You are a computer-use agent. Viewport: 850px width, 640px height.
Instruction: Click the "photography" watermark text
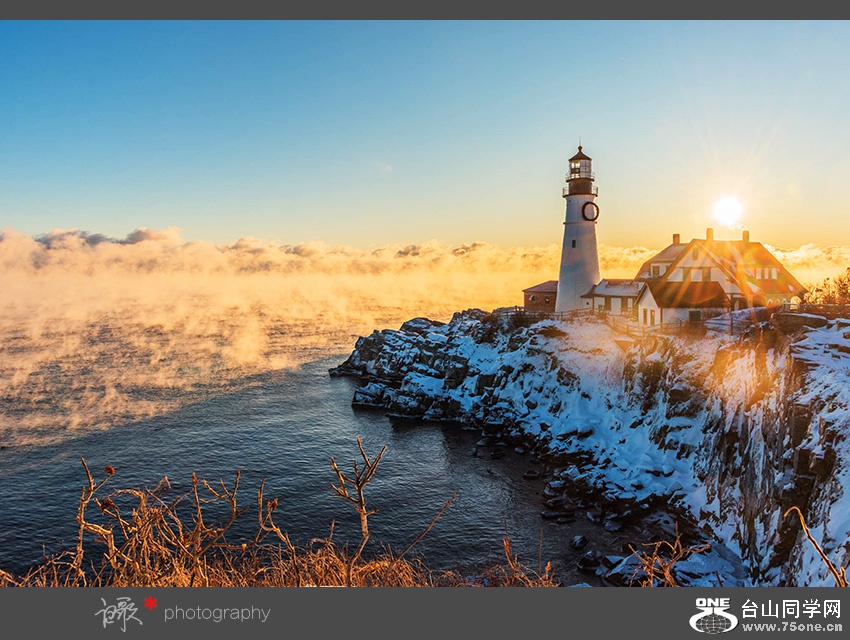coord(216,613)
